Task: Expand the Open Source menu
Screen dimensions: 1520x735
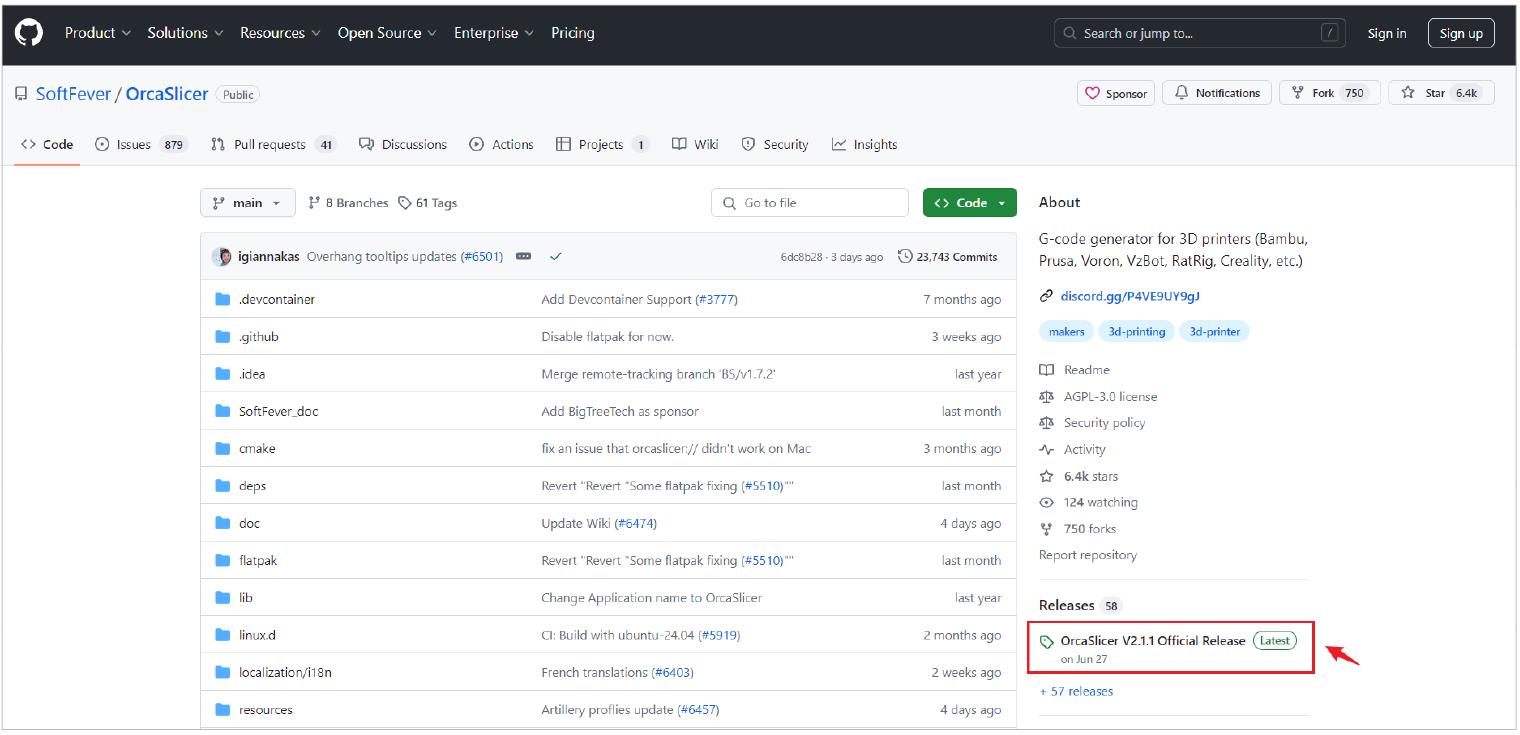Action: pyautogui.click(x=387, y=33)
